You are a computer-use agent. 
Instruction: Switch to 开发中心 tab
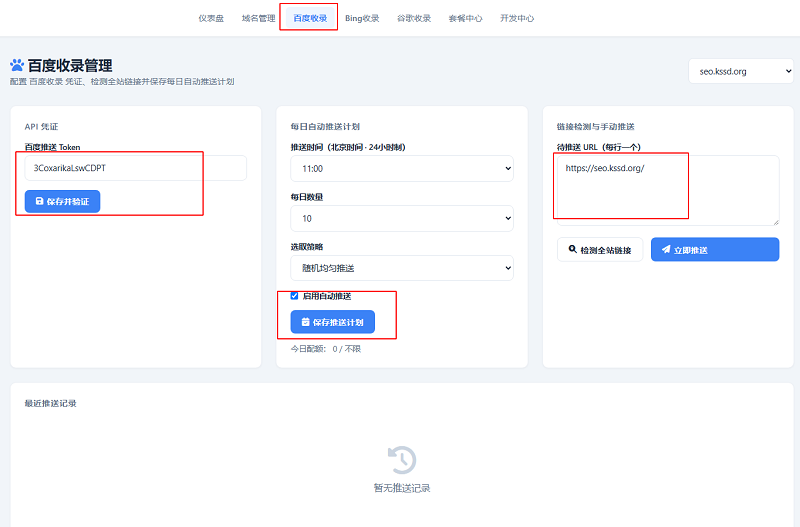tap(517, 18)
